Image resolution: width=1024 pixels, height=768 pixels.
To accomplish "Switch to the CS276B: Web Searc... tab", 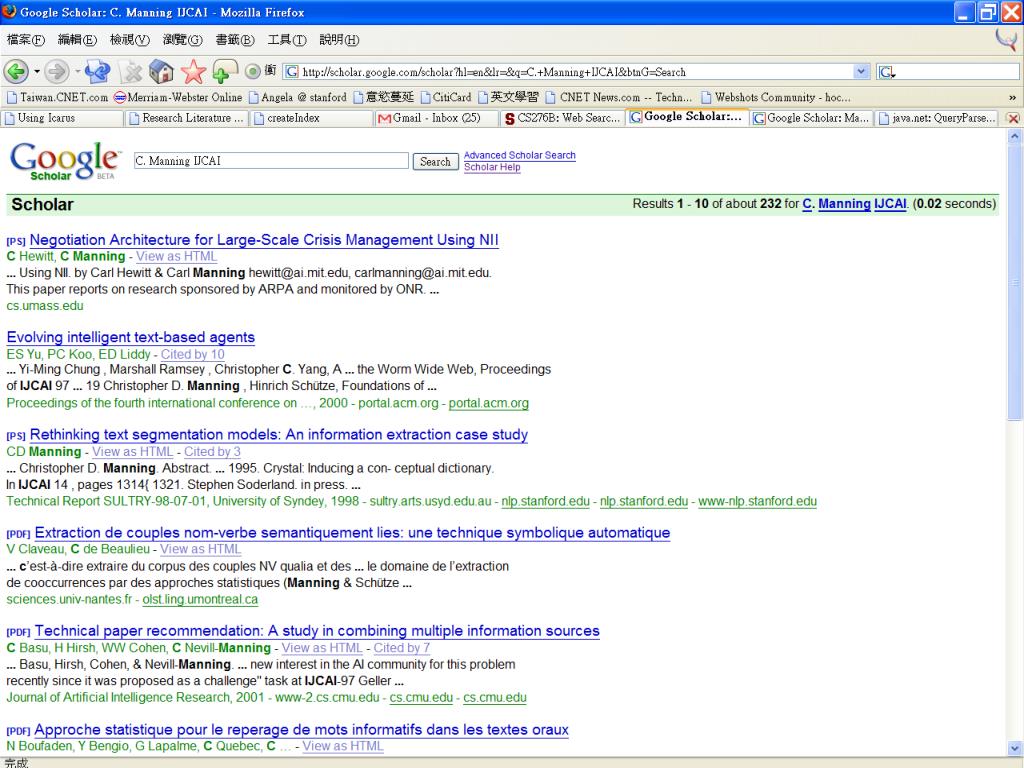I will [562, 118].
